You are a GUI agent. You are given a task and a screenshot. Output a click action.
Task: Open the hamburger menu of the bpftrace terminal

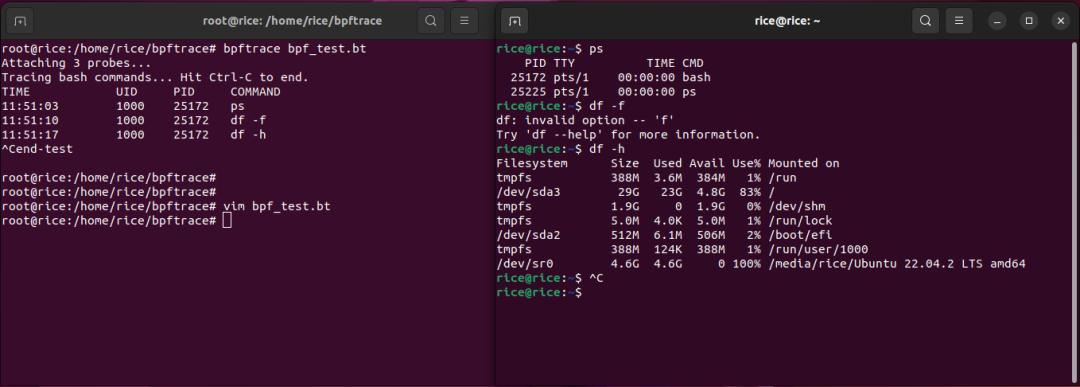point(464,21)
